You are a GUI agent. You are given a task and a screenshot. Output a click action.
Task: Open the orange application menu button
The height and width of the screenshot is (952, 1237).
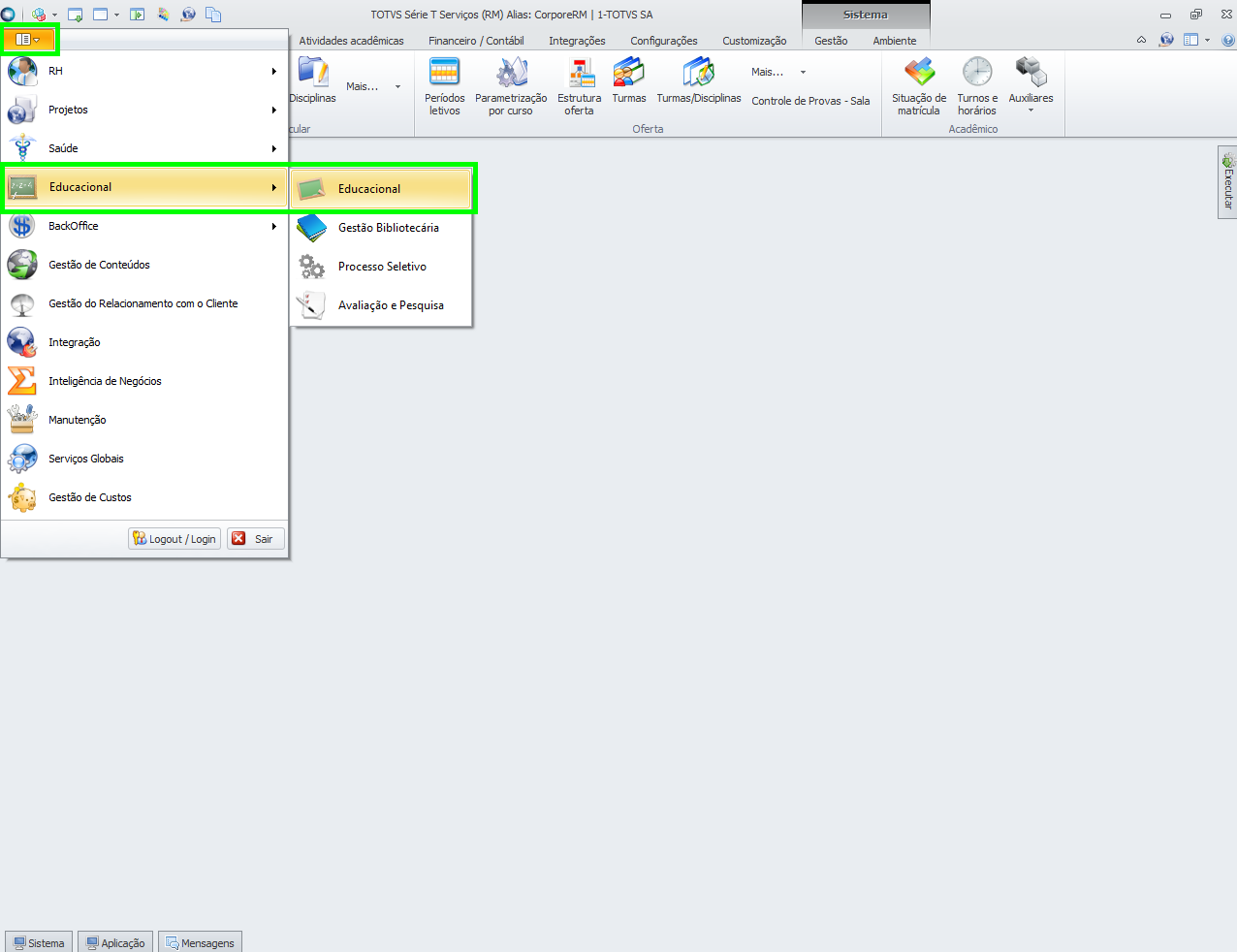pos(28,40)
